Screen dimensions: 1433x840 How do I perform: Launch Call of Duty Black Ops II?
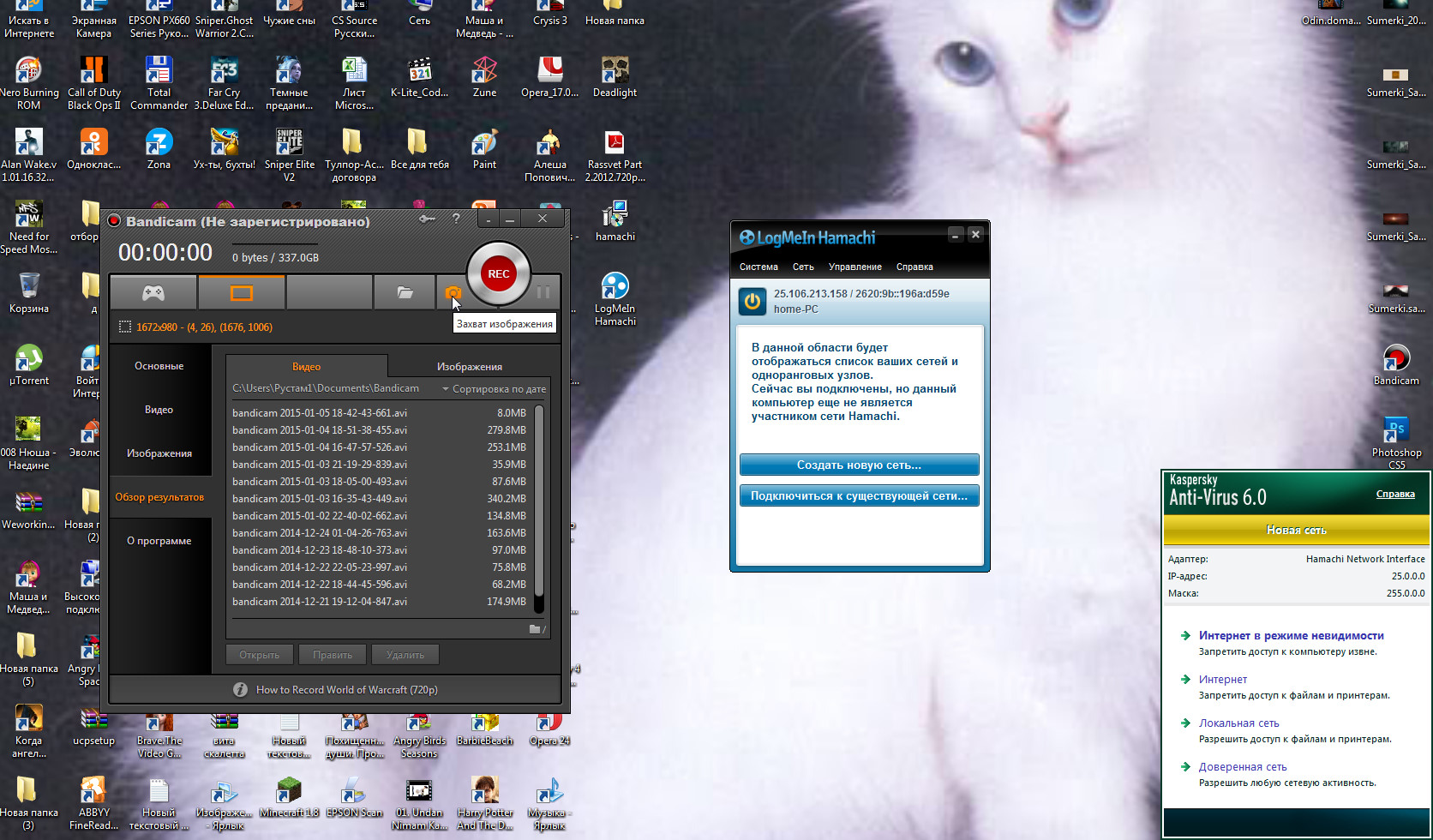94,82
